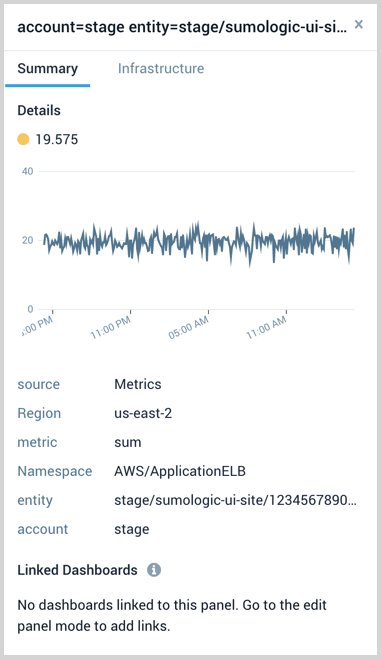Click the stage account value
The height and width of the screenshot is (659, 381).
(131, 530)
